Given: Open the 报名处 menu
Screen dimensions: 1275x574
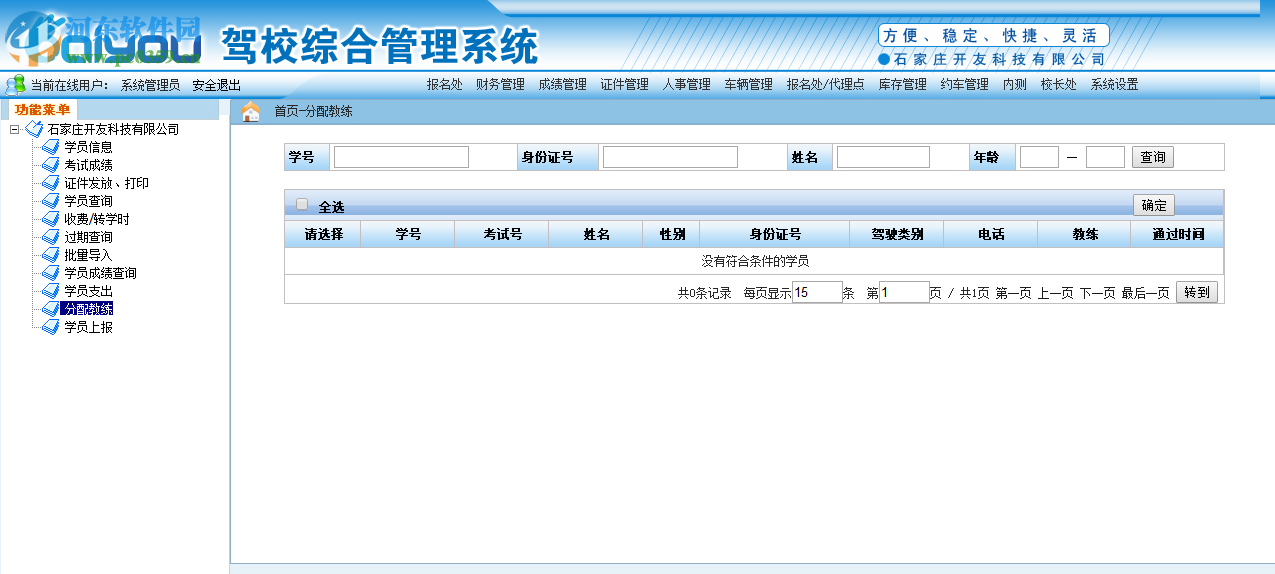Looking at the screenshot, I should pyautogui.click(x=444, y=85).
